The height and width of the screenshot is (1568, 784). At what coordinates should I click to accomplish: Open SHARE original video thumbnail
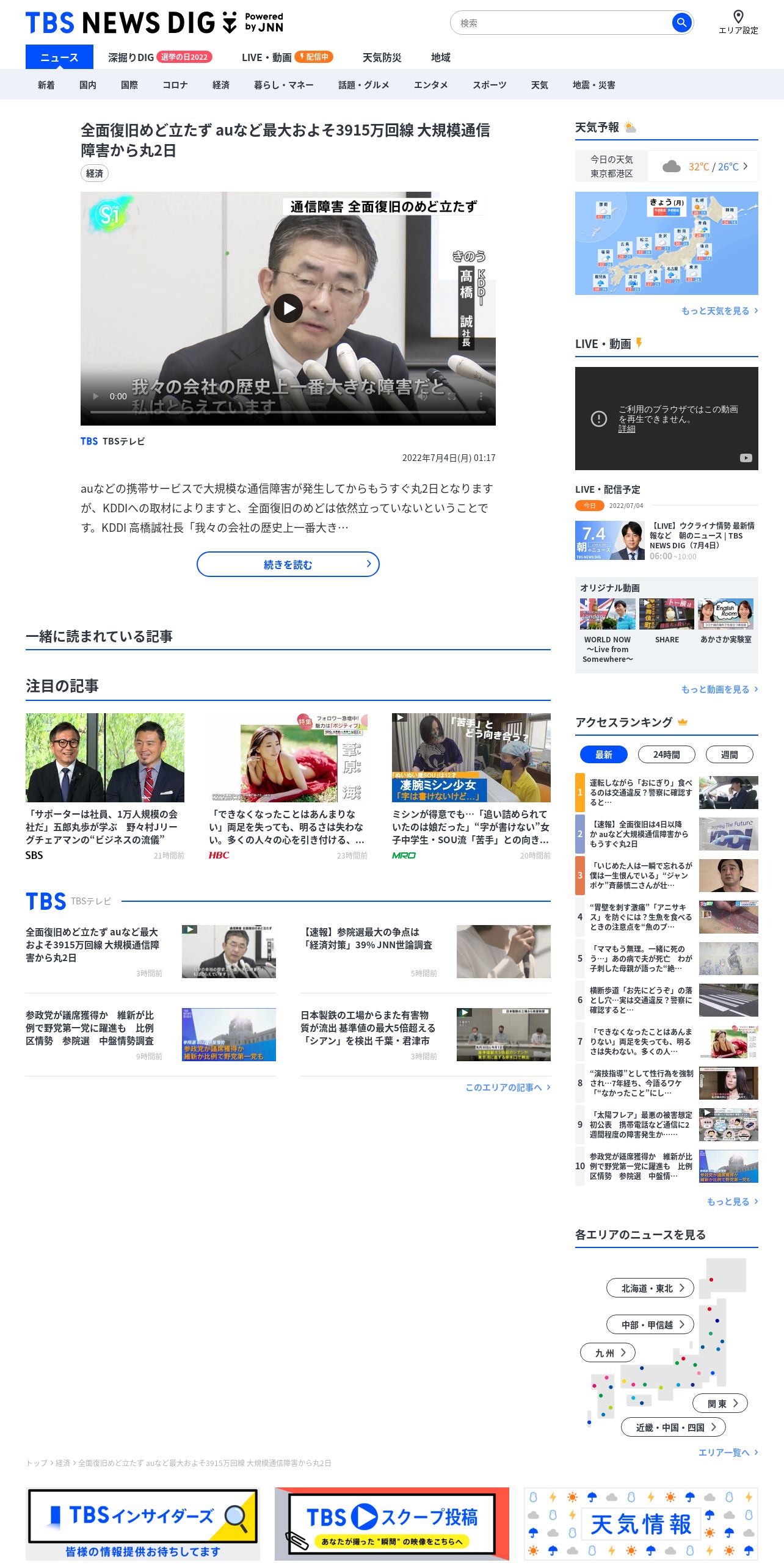667,614
